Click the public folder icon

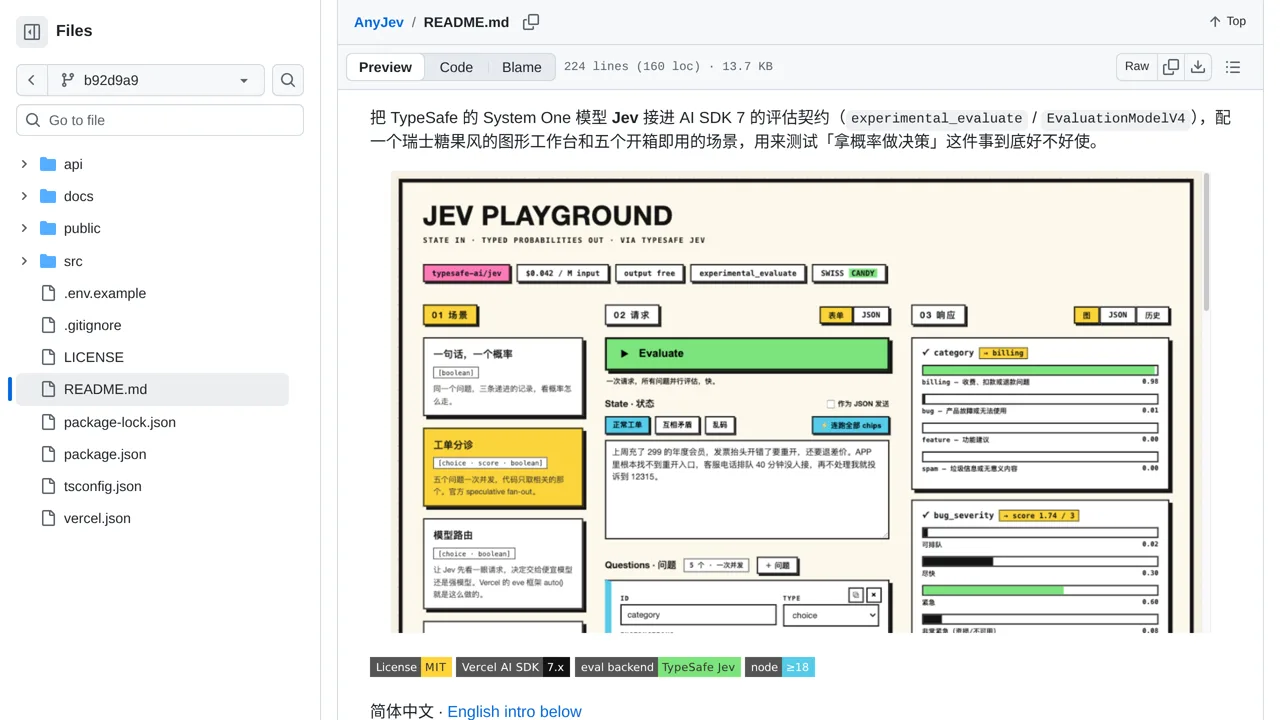pyautogui.click(x=48, y=228)
